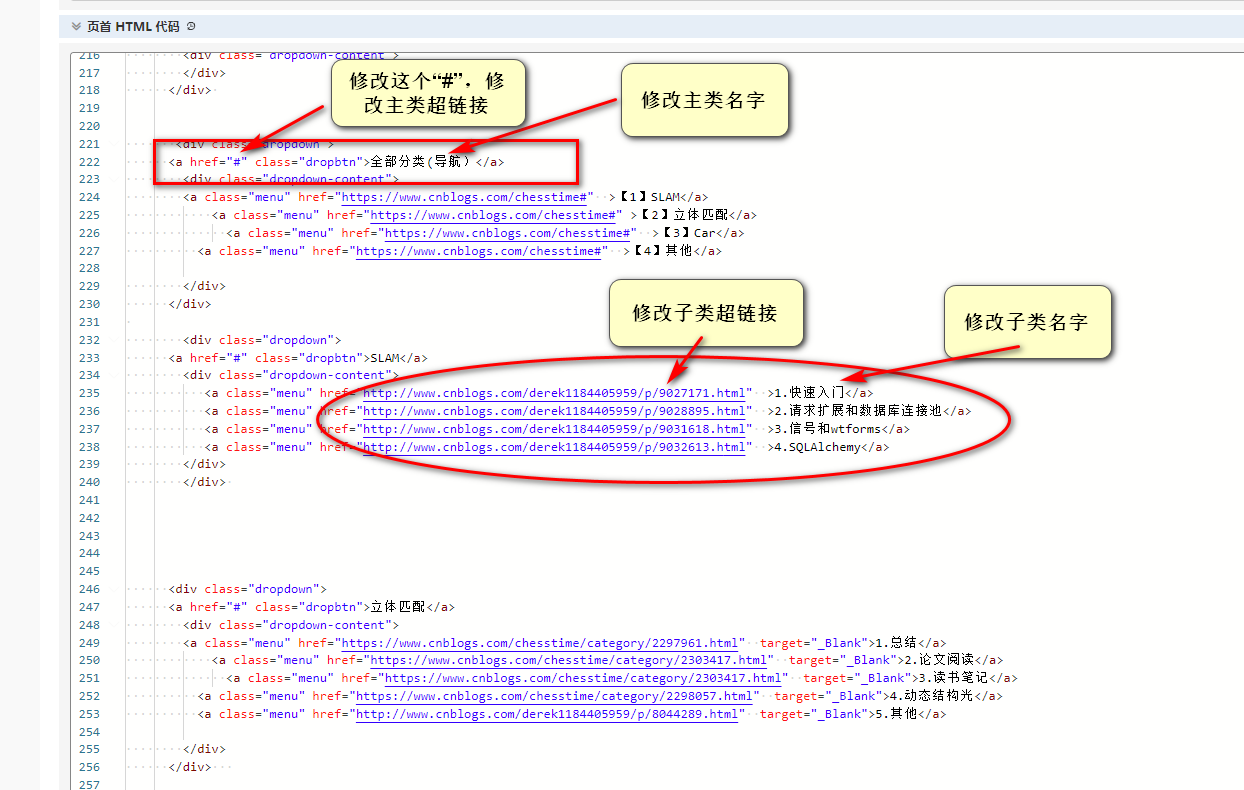Click the 2.请求扩展和数据库连接池 text
Screen dimensions: 1244x790
click(859, 411)
